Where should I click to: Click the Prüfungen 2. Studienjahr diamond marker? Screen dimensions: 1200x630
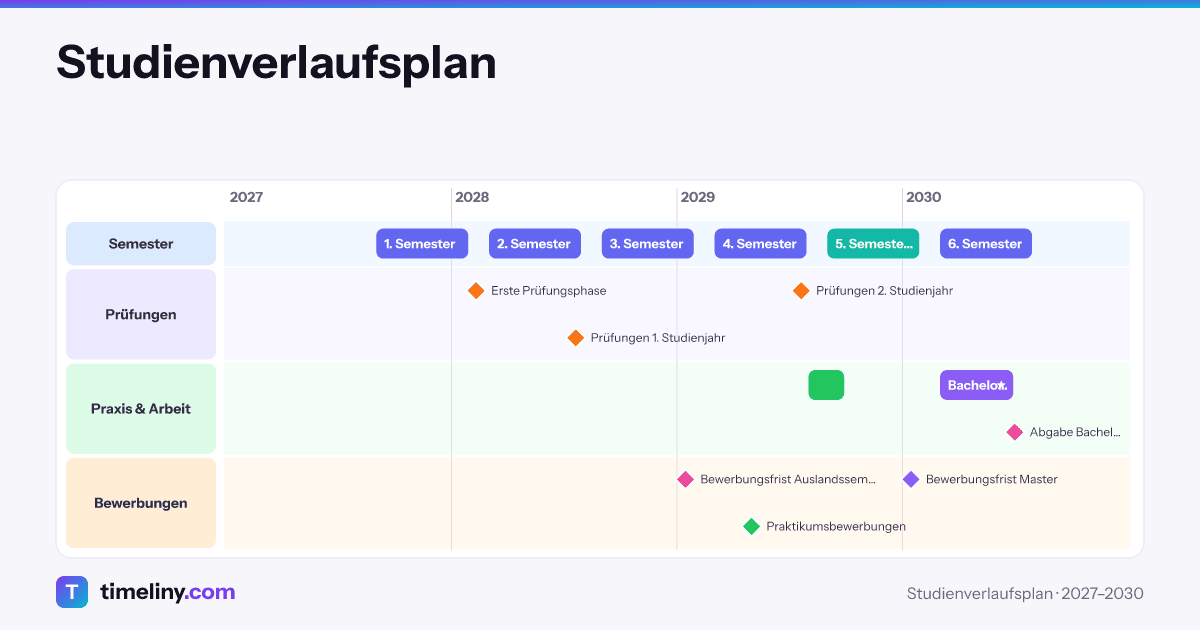coord(801,291)
